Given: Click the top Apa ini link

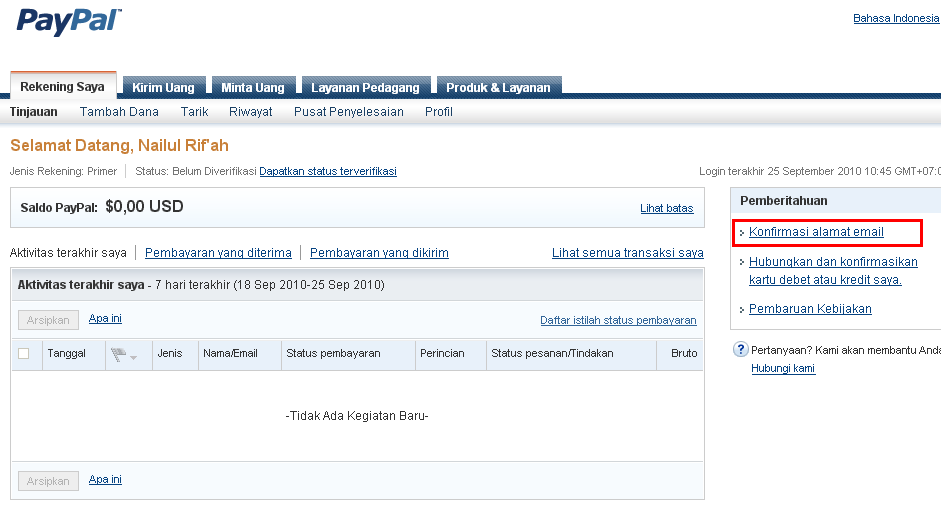Looking at the screenshot, I should click(105, 318).
